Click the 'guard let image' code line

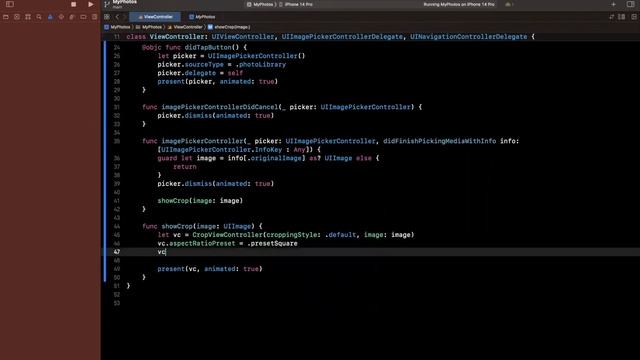click(268, 158)
